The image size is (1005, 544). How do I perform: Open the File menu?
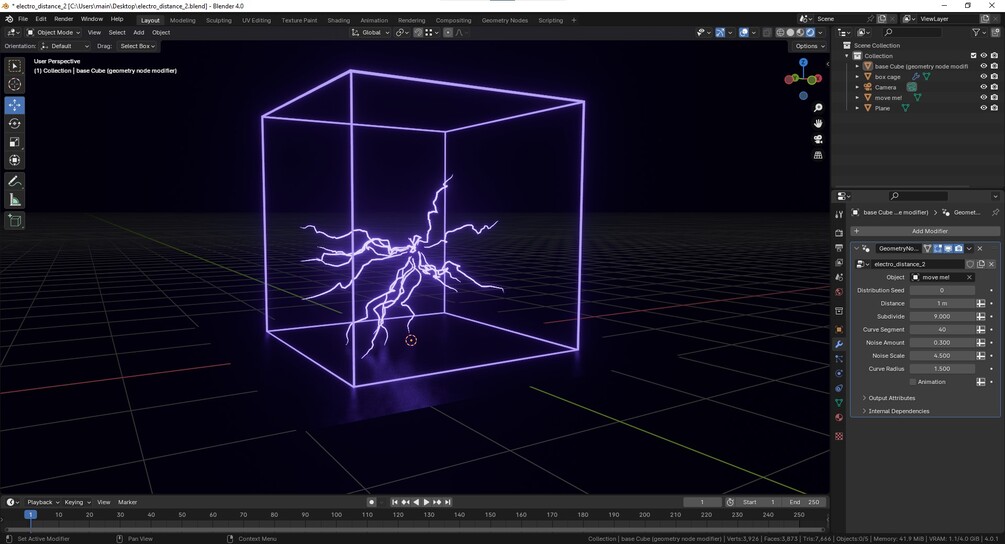pos(23,19)
